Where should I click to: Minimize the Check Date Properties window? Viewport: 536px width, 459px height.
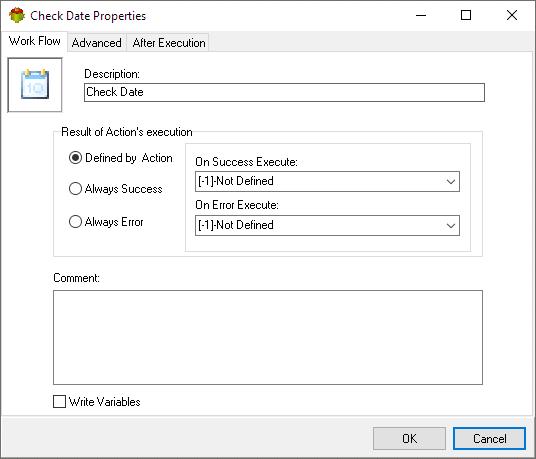coord(421,15)
